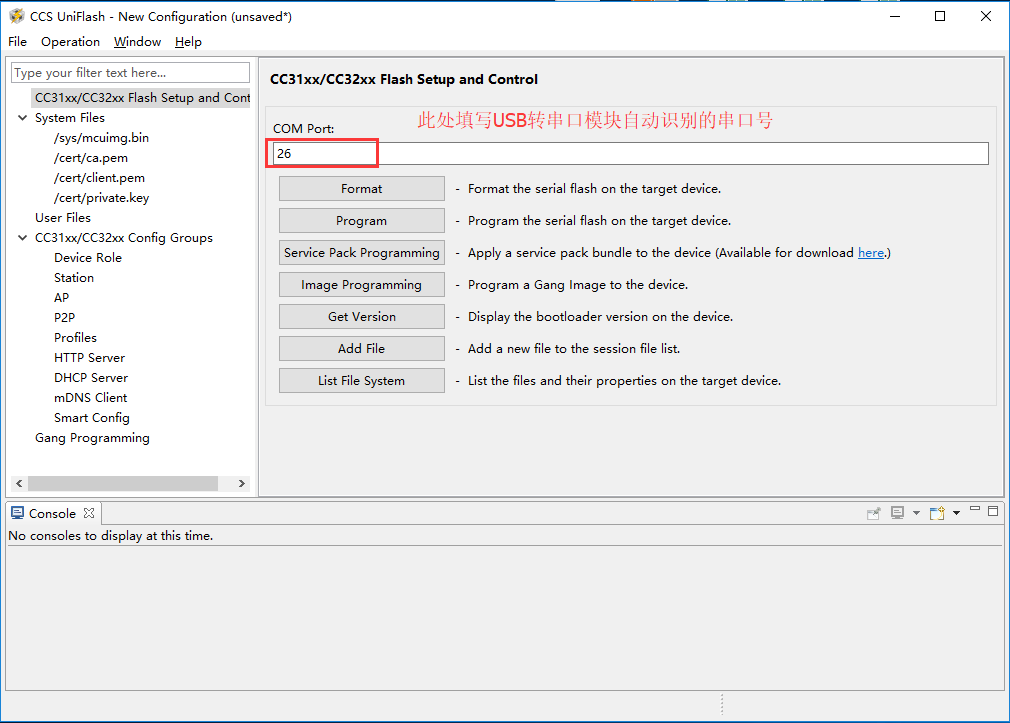The height and width of the screenshot is (723, 1010).
Task: Select /cert/client.pem in the tree
Action: click(x=99, y=178)
